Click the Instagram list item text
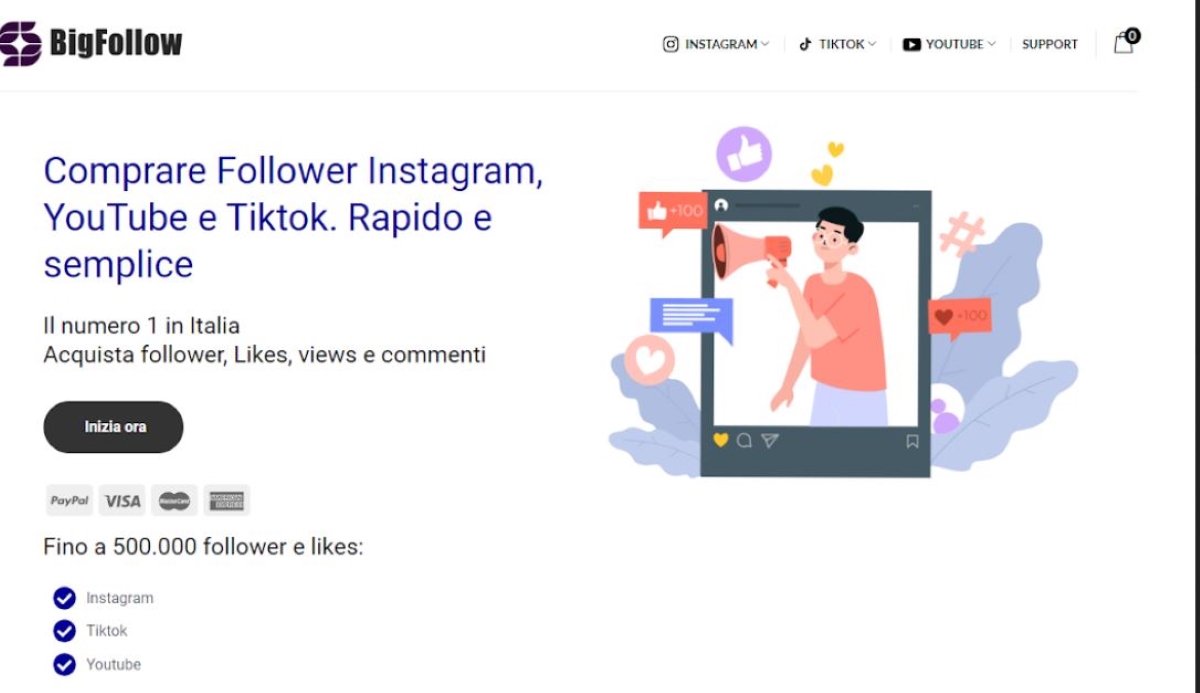Screen dimensions: 1200x693 (x=120, y=598)
